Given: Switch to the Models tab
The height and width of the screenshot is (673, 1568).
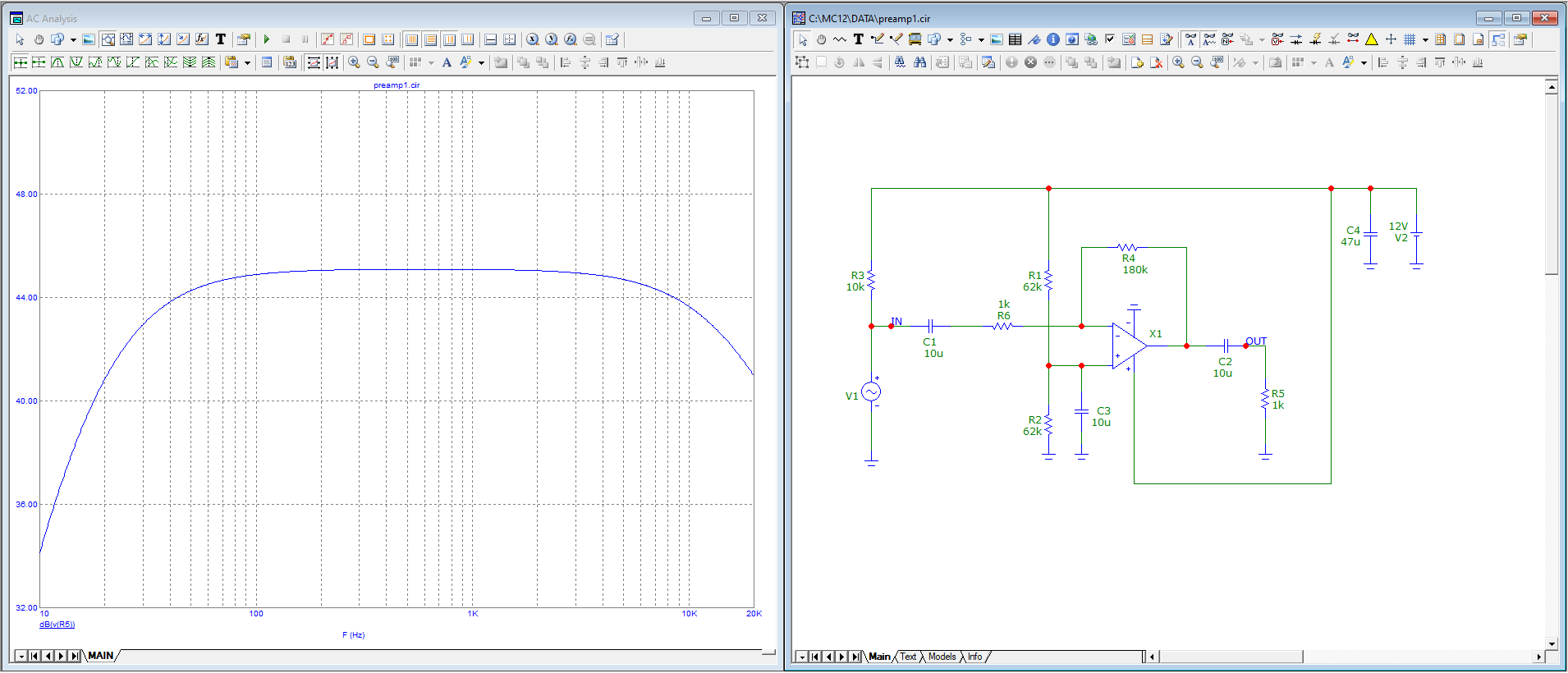Looking at the screenshot, I should [x=941, y=657].
